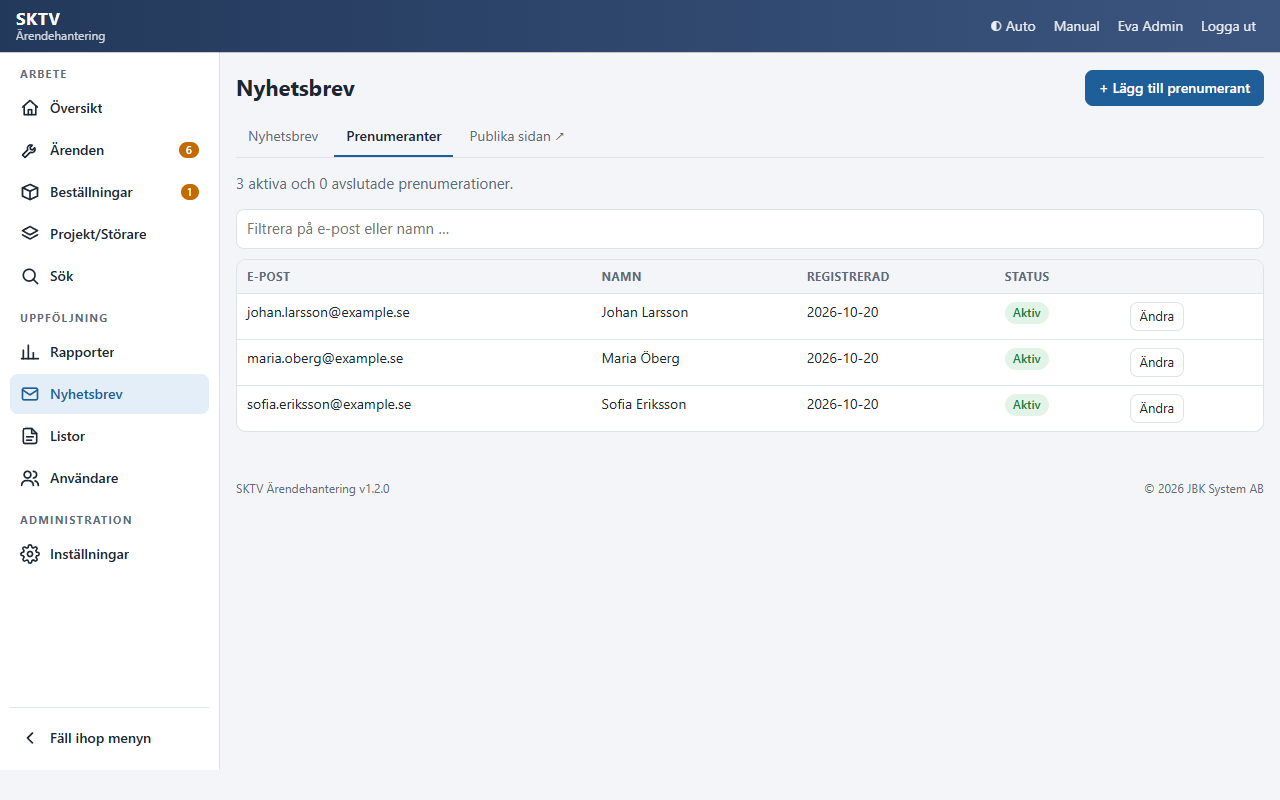Click Ändra for Maria Öberg
Viewport: 1280px width, 800px height.
point(1157,362)
